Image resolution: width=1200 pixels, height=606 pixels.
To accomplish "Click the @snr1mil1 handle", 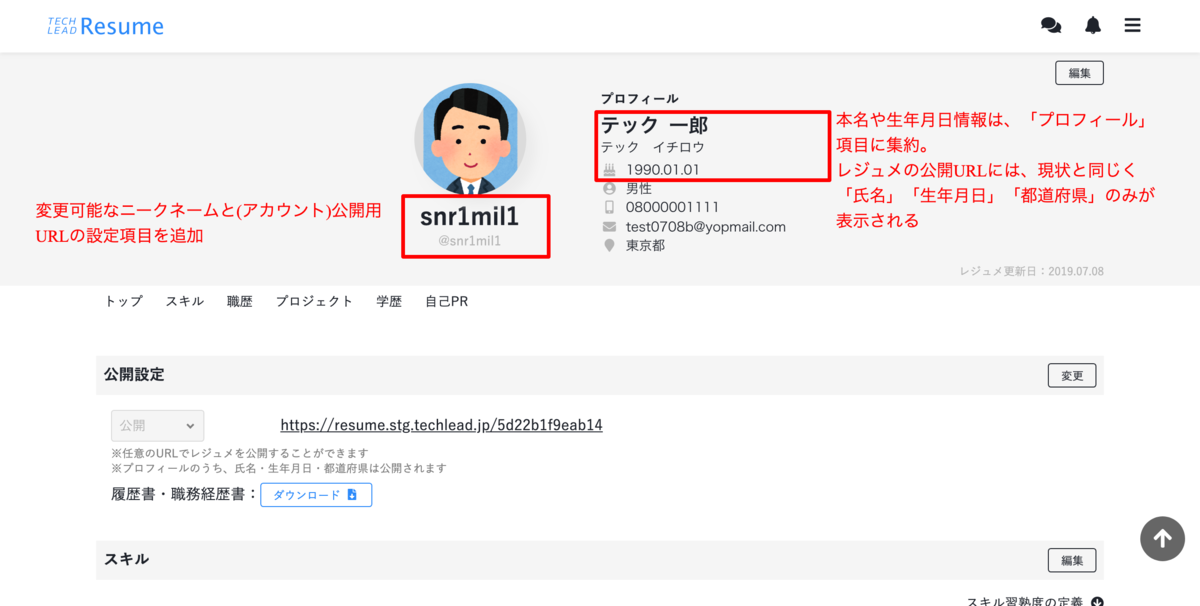I will tap(469, 241).
